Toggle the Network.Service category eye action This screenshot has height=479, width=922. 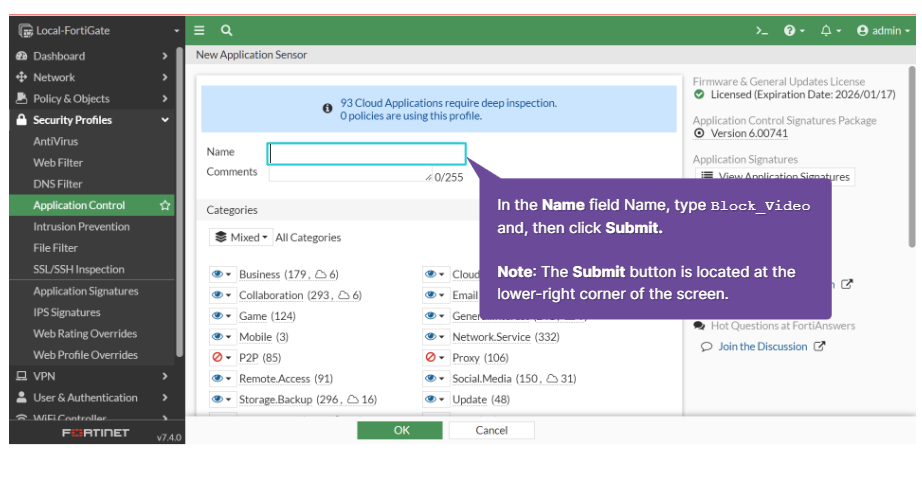(x=436, y=337)
